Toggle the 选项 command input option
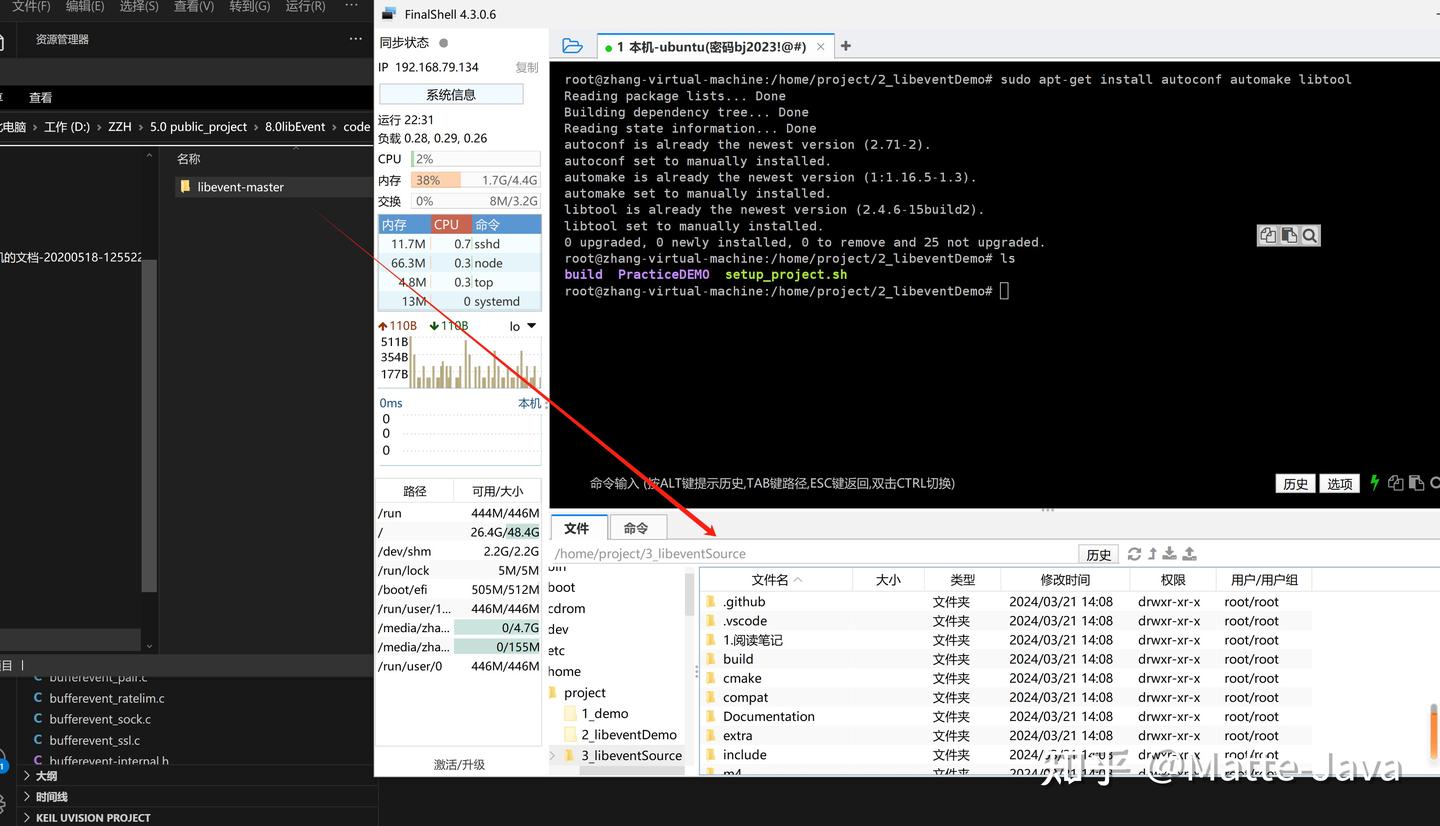This screenshot has width=1440, height=826. [x=1339, y=483]
